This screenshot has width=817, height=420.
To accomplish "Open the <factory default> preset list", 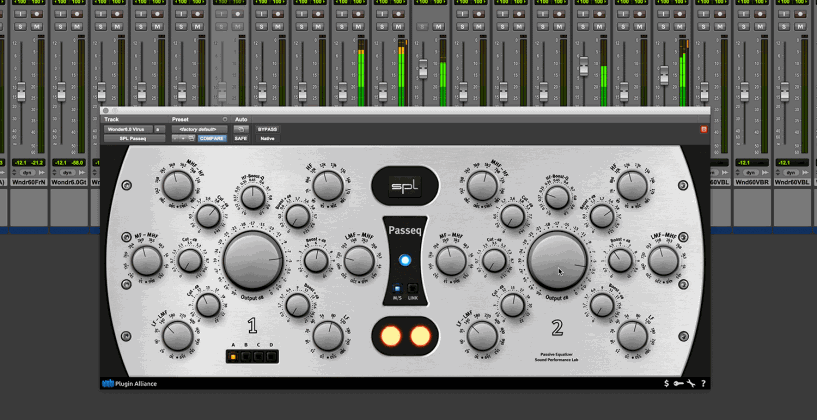I will click(200, 129).
